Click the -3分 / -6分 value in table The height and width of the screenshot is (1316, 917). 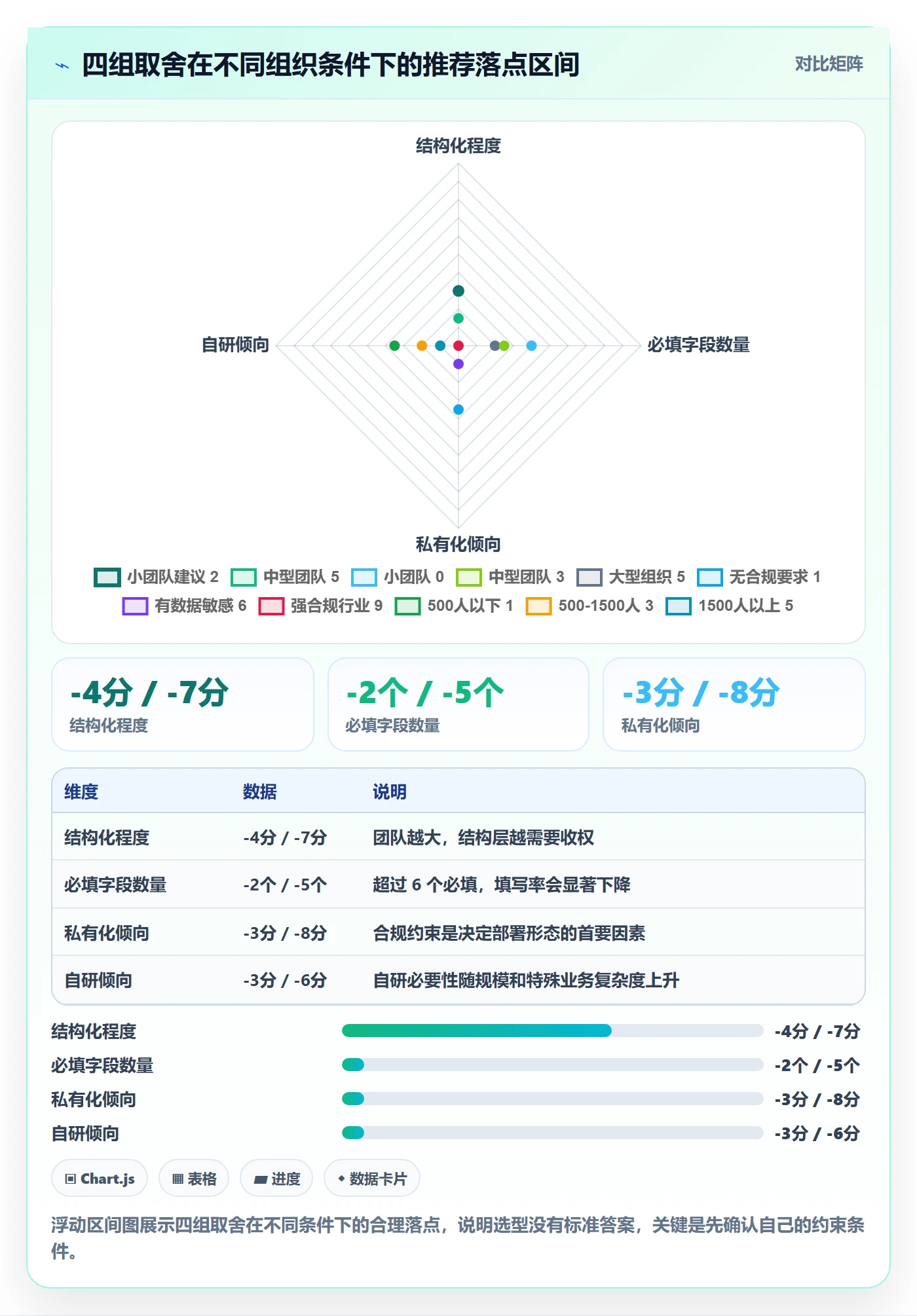coord(285,980)
